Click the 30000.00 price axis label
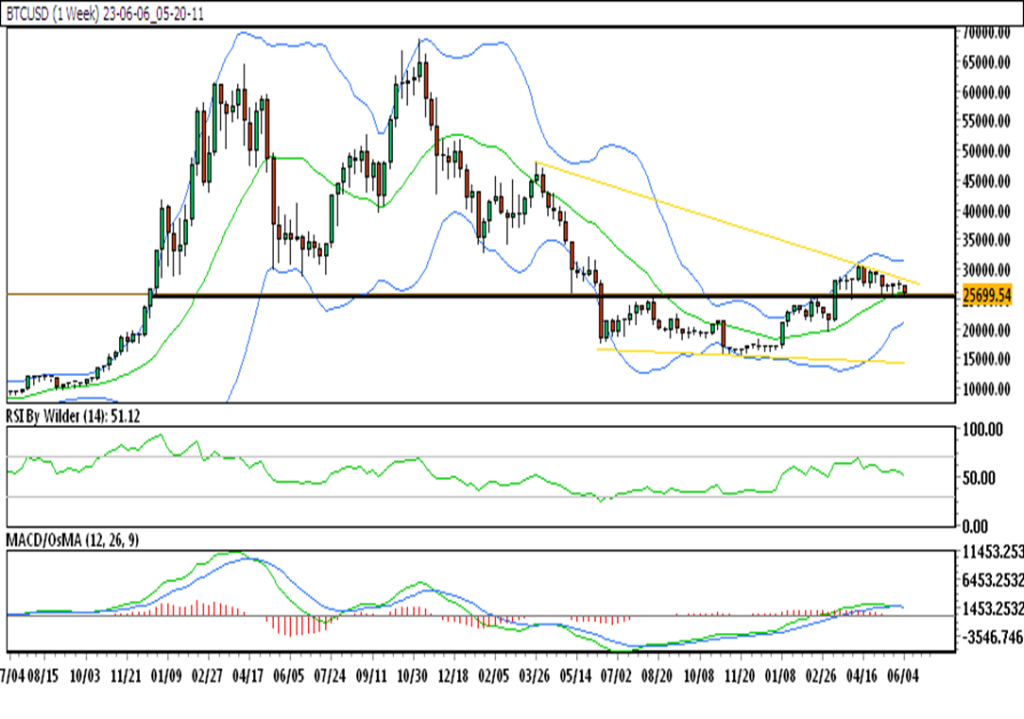 click(x=986, y=270)
